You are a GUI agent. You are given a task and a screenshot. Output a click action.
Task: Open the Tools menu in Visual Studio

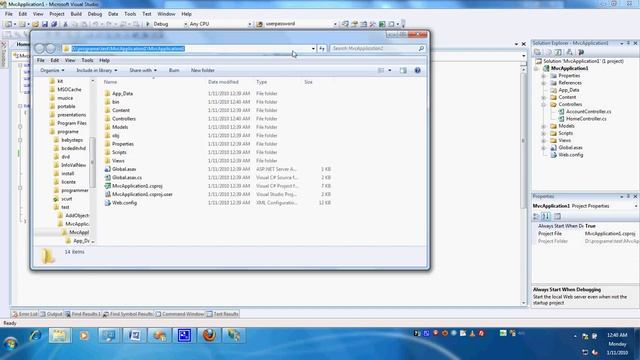[x=130, y=14]
